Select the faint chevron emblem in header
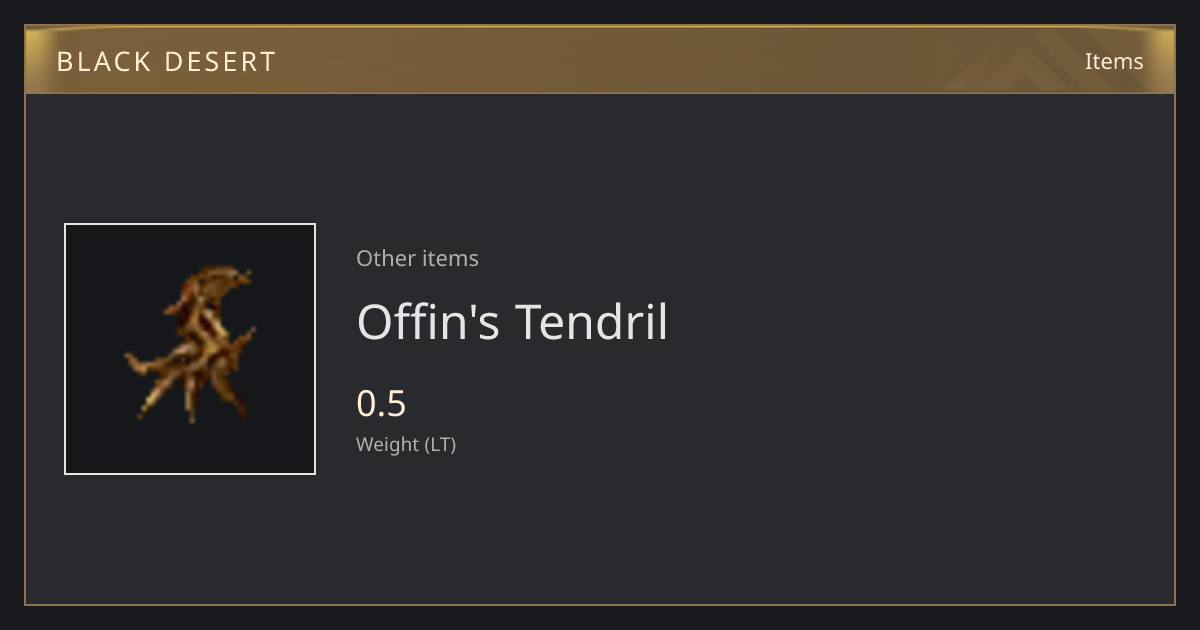Screen dimensions: 1200x630 coord(1030,60)
